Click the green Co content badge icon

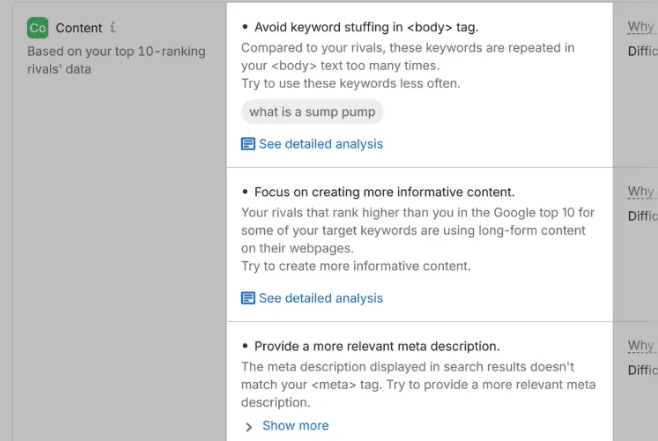(38, 28)
